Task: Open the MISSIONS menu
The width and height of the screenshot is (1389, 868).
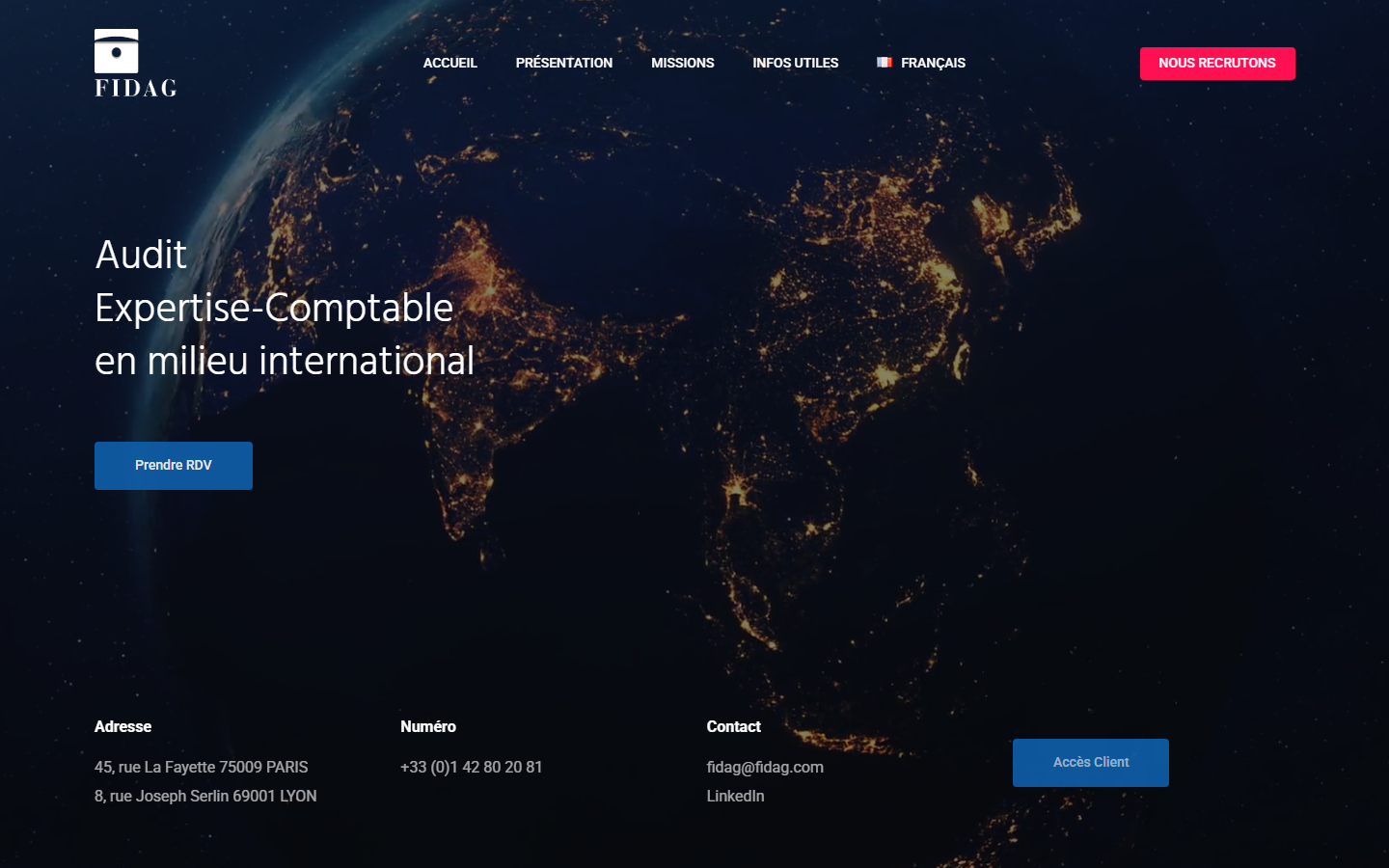Action: (x=682, y=63)
